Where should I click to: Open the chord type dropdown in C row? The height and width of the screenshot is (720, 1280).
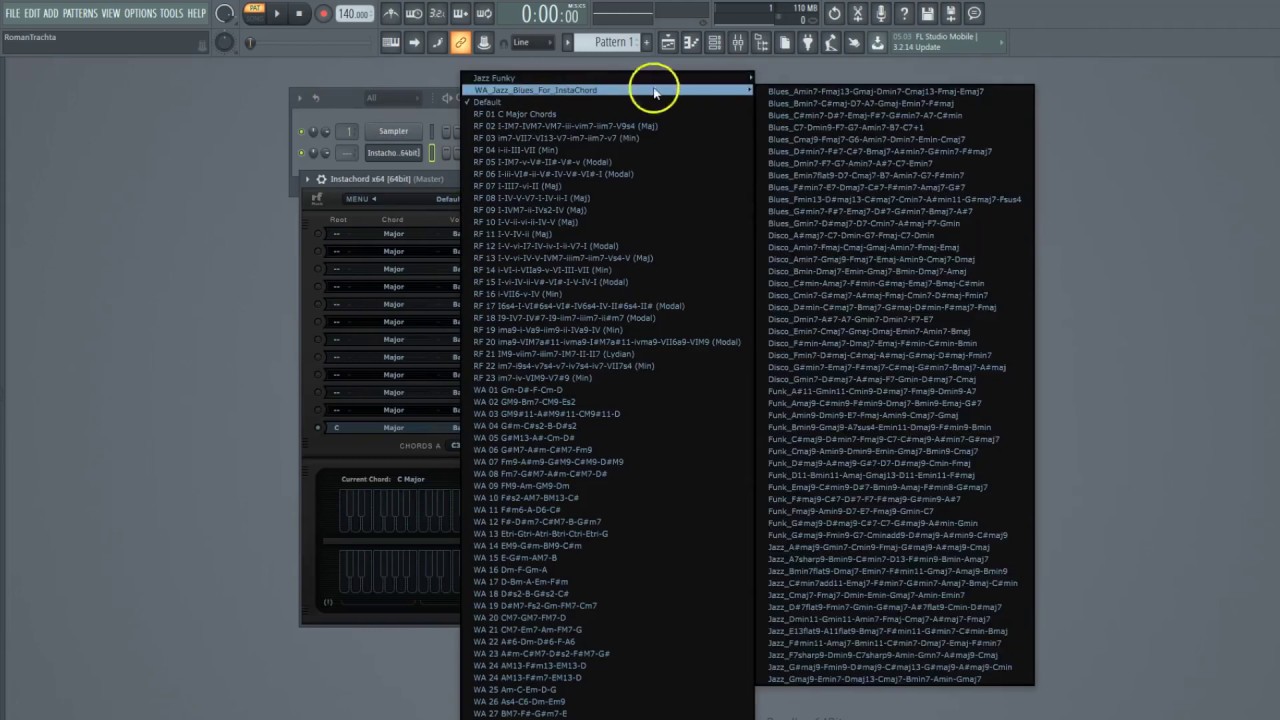pos(394,428)
